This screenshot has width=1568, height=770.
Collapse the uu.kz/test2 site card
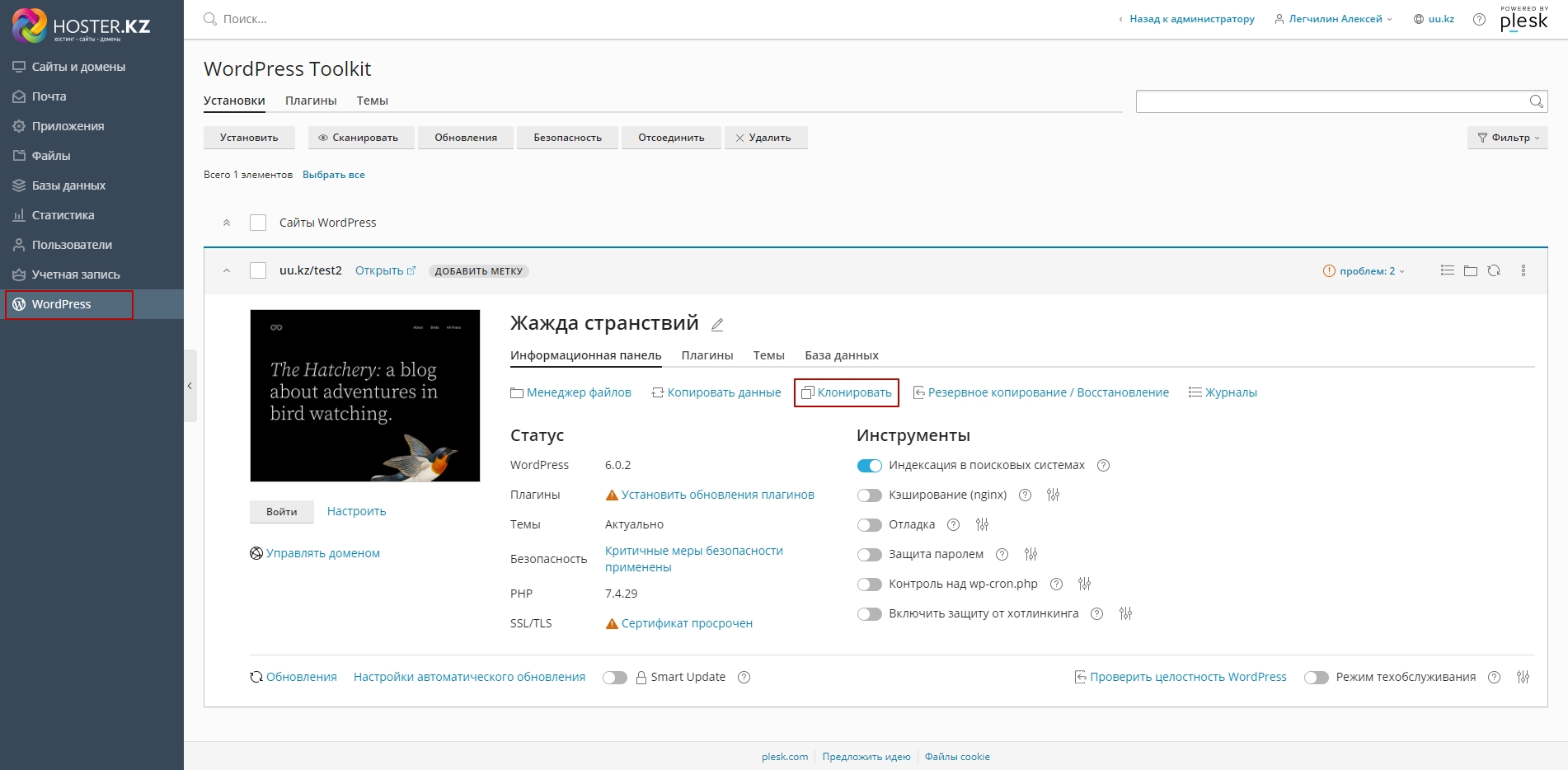227,270
